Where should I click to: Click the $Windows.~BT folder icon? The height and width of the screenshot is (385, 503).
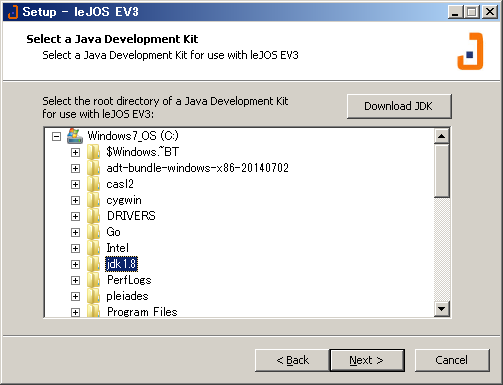pyautogui.click(x=93, y=152)
